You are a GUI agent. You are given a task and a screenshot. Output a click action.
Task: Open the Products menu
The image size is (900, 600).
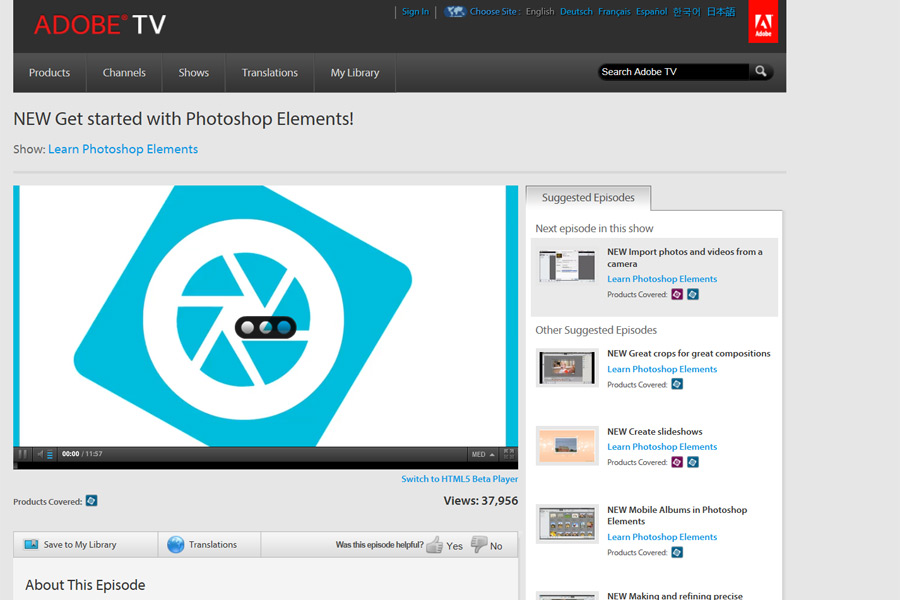(49, 73)
